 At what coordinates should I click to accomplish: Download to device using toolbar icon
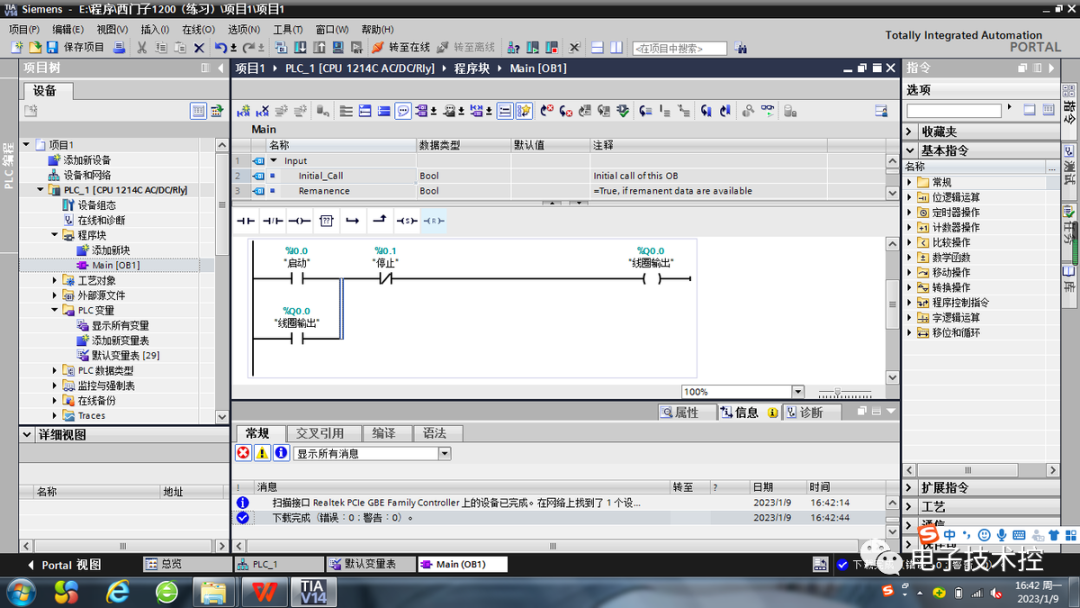coord(300,48)
